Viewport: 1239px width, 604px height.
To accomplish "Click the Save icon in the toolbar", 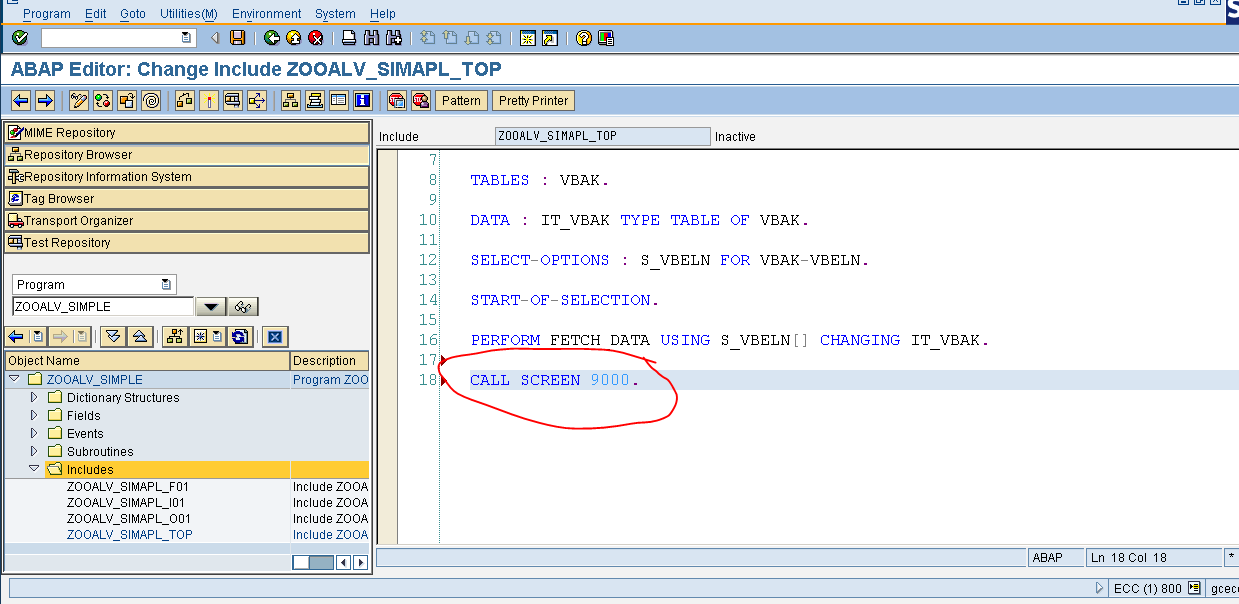I will 238,37.
